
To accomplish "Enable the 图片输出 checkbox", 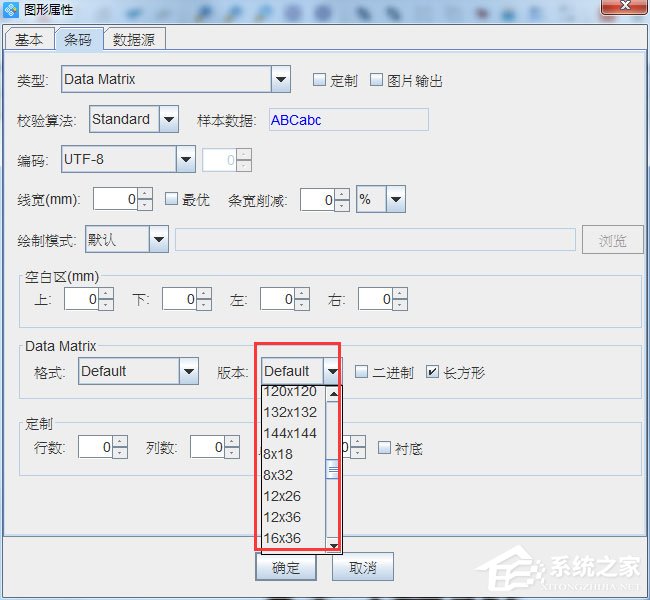I will (376, 79).
